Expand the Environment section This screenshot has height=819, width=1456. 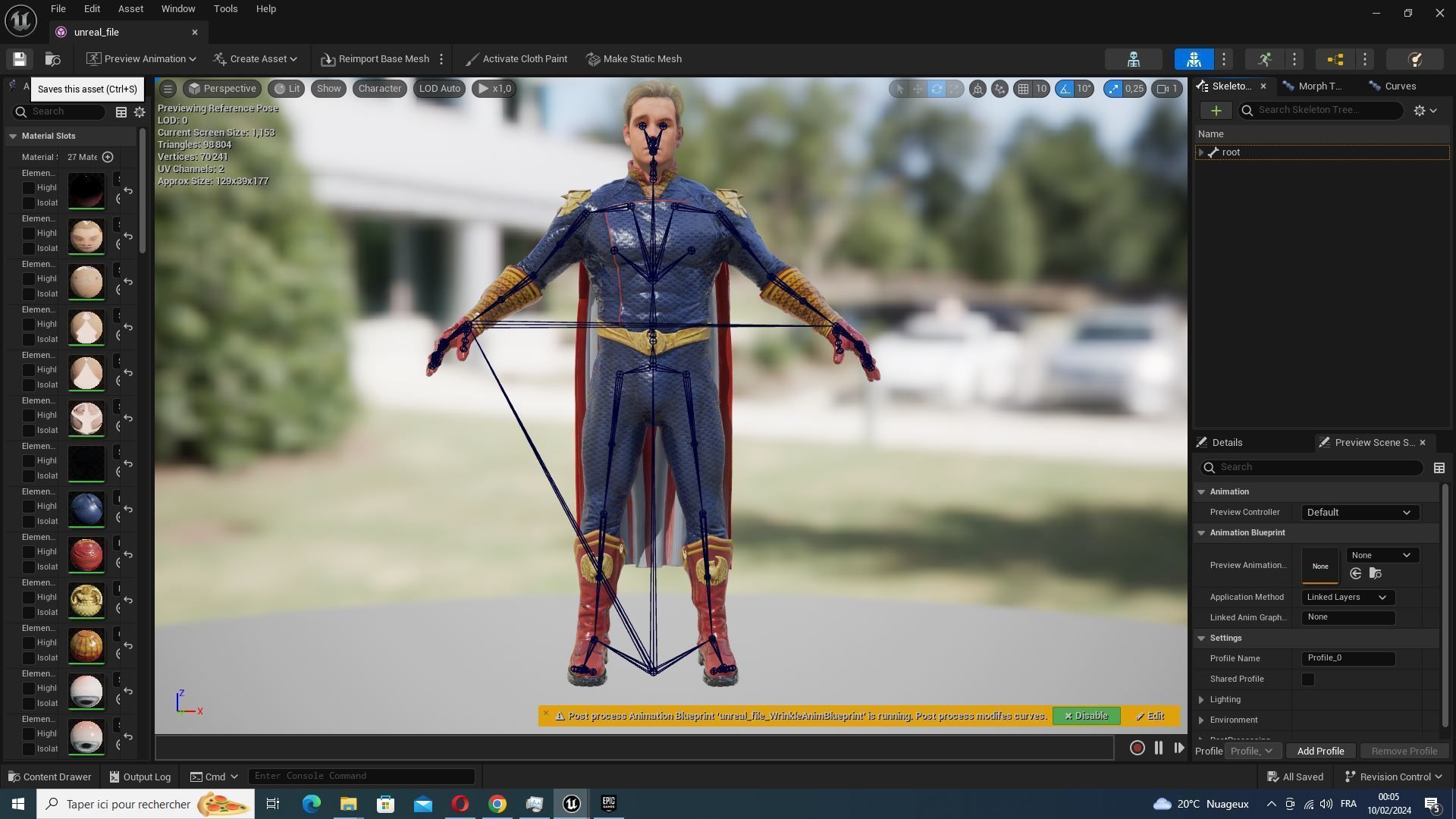coord(1201,720)
